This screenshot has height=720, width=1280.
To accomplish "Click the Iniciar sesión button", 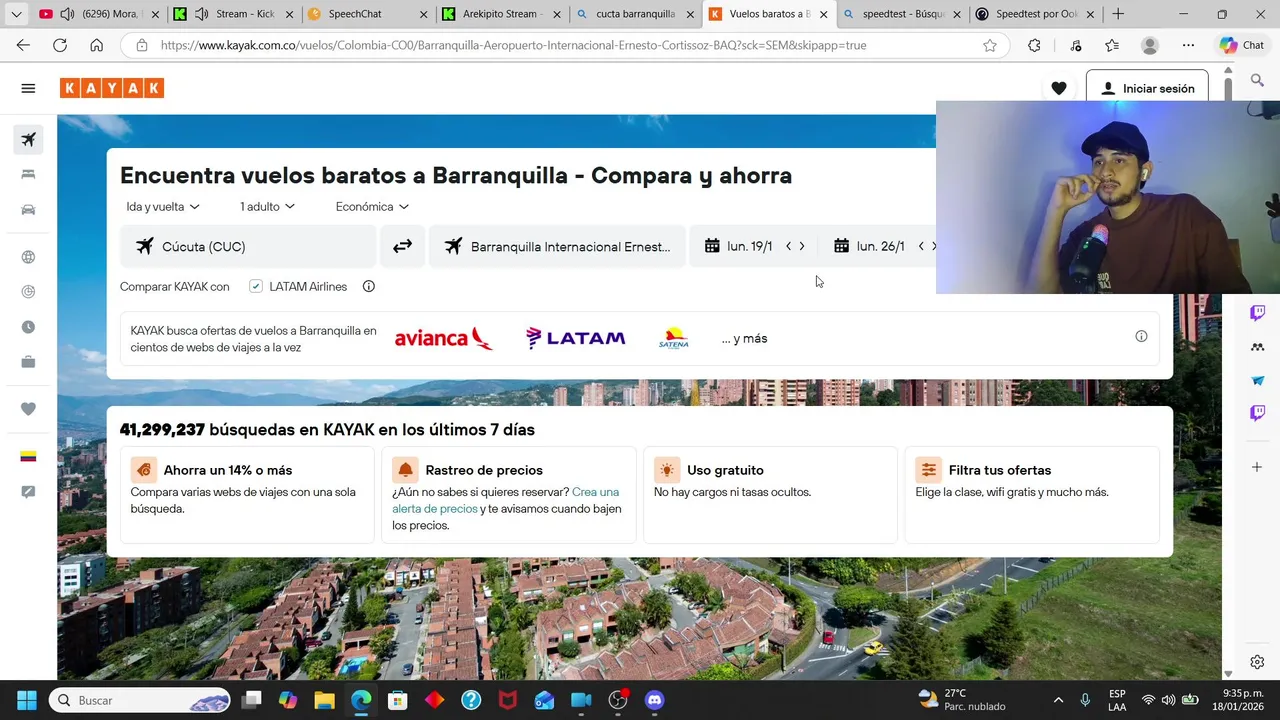I will tap(1147, 88).
